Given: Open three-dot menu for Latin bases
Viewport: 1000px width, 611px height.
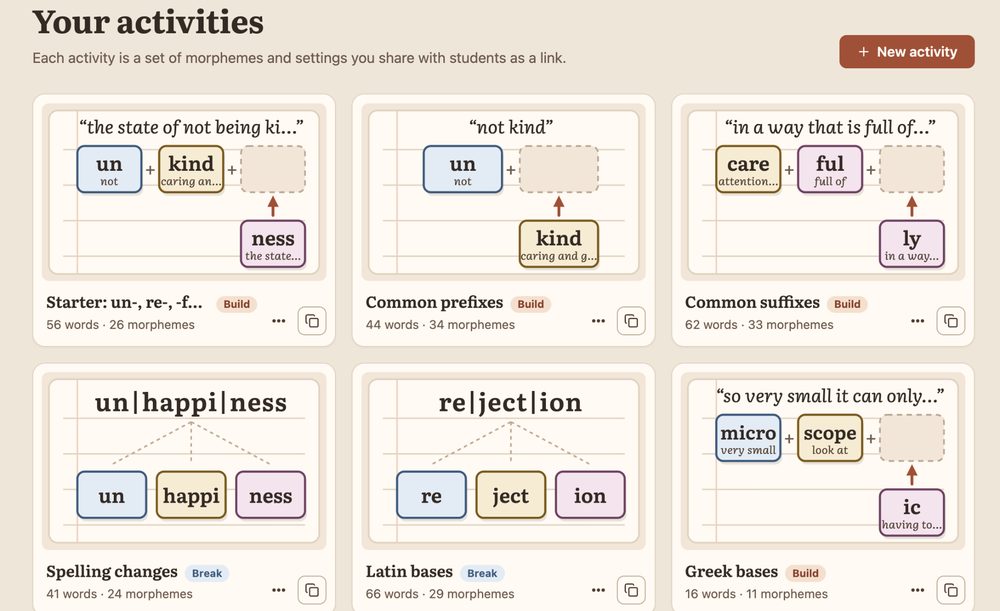Looking at the screenshot, I should pyautogui.click(x=598, y=590).
